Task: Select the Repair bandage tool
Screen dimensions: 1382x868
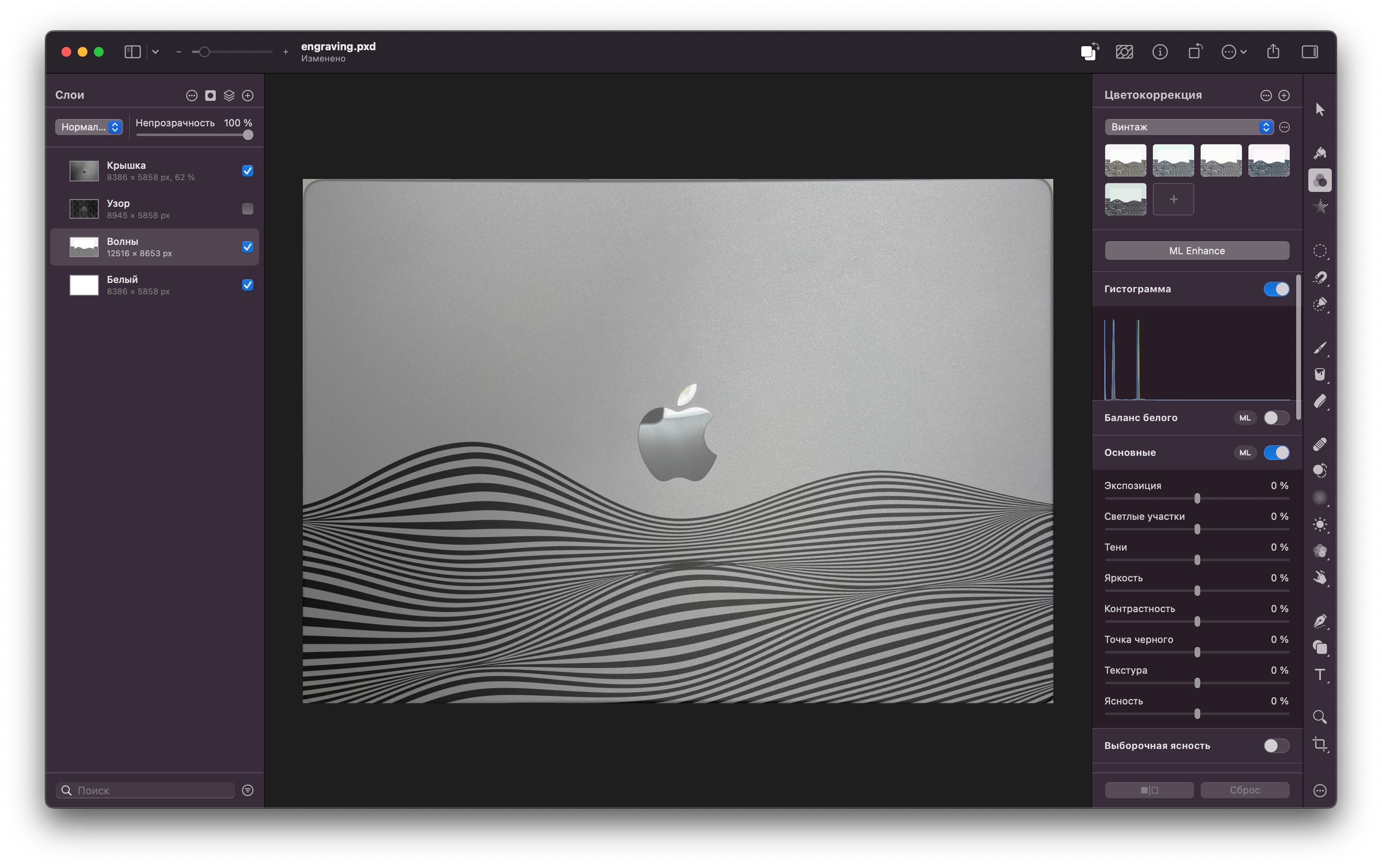Action: 1319,445
